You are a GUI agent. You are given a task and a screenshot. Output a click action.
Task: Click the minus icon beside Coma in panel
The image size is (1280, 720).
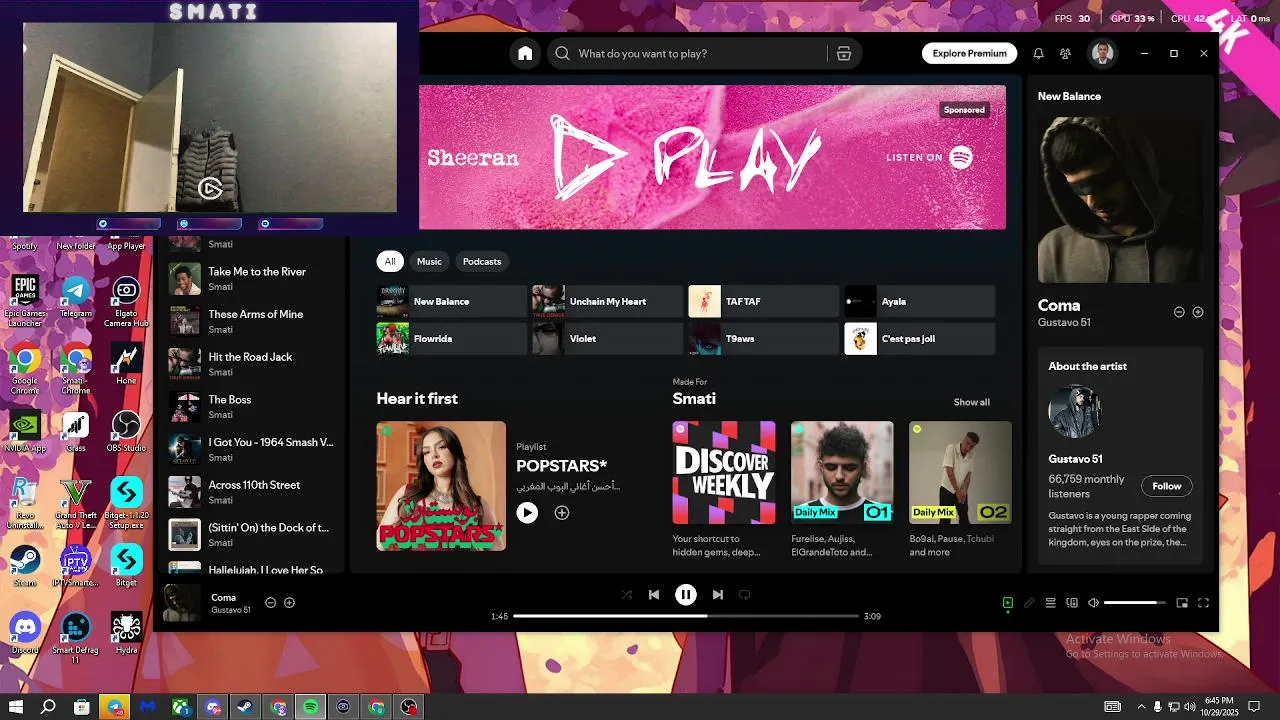tap(1179, 312)
